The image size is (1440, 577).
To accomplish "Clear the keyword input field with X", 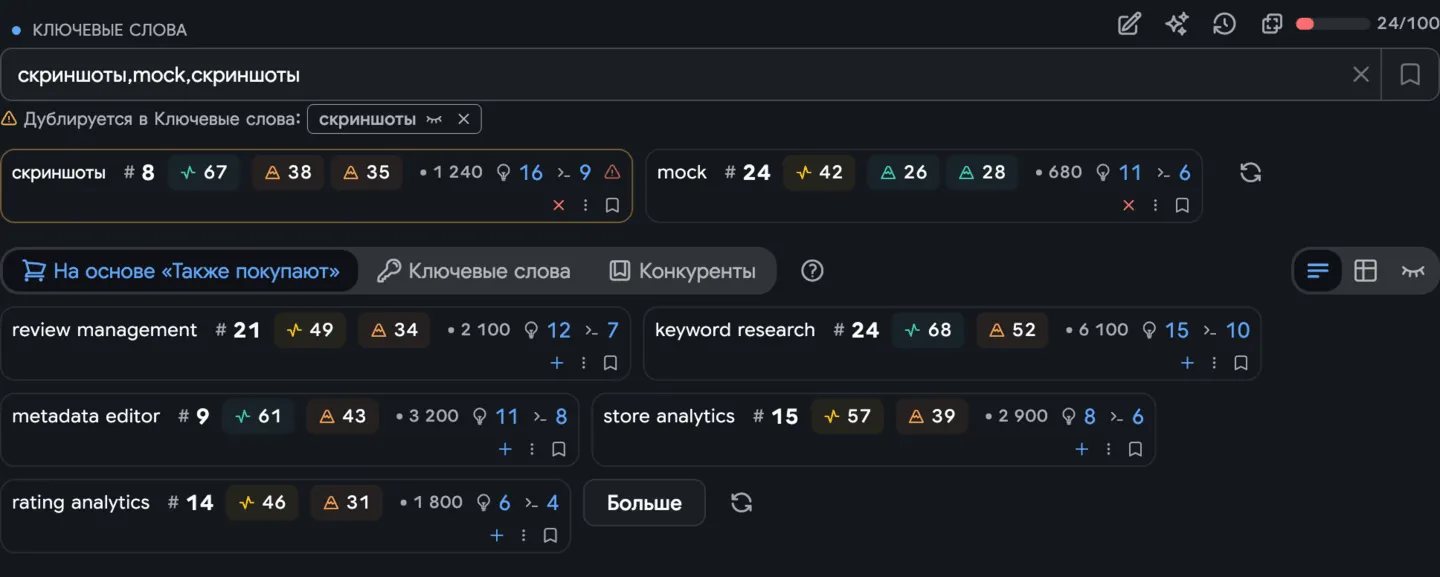I will [x=1361, y=74].
